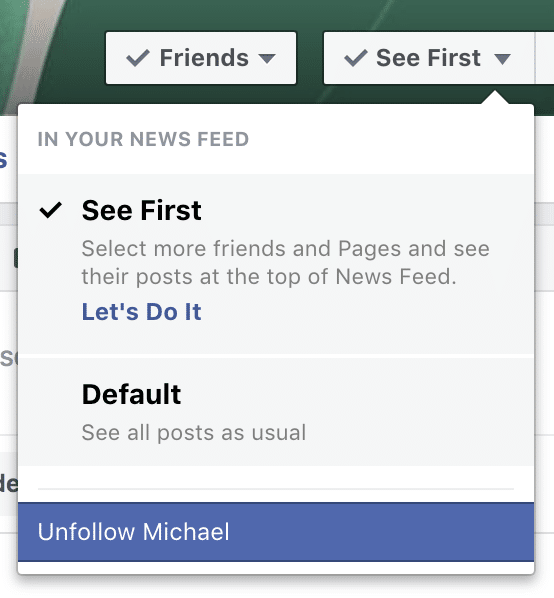Screen dimensions: 554x598
Task: Click the Default option heading text
Action: click(x=132, y=394)
